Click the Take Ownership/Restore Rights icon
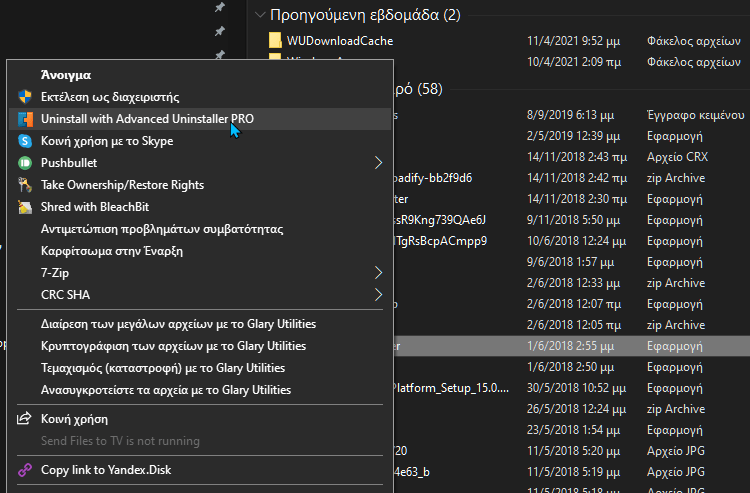This screenshot has height=493, width=750. coord(25,185)
